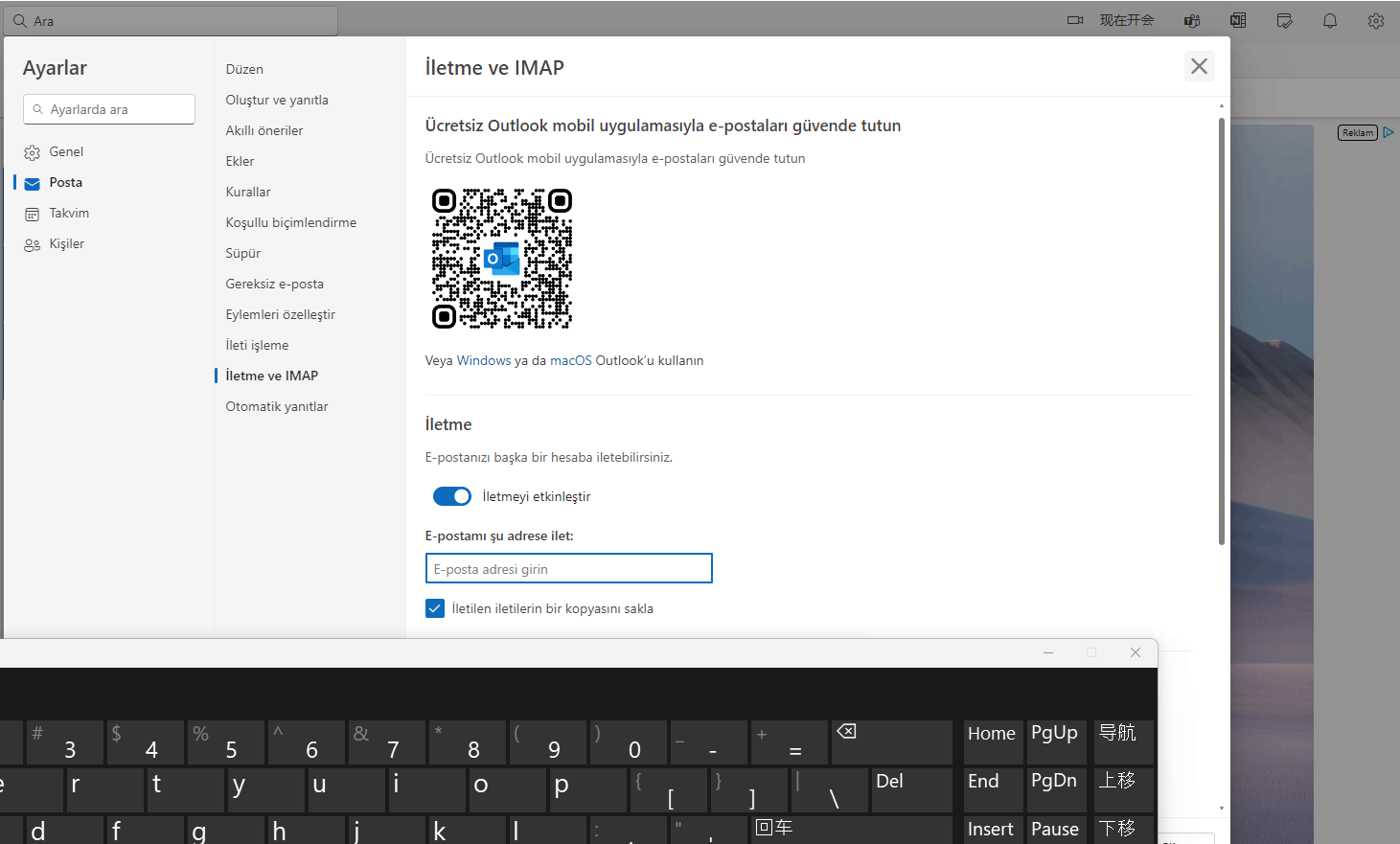Tap the p key on on-screen keyboard
This screenshot has width=1400, height=844.
[587, 790]
